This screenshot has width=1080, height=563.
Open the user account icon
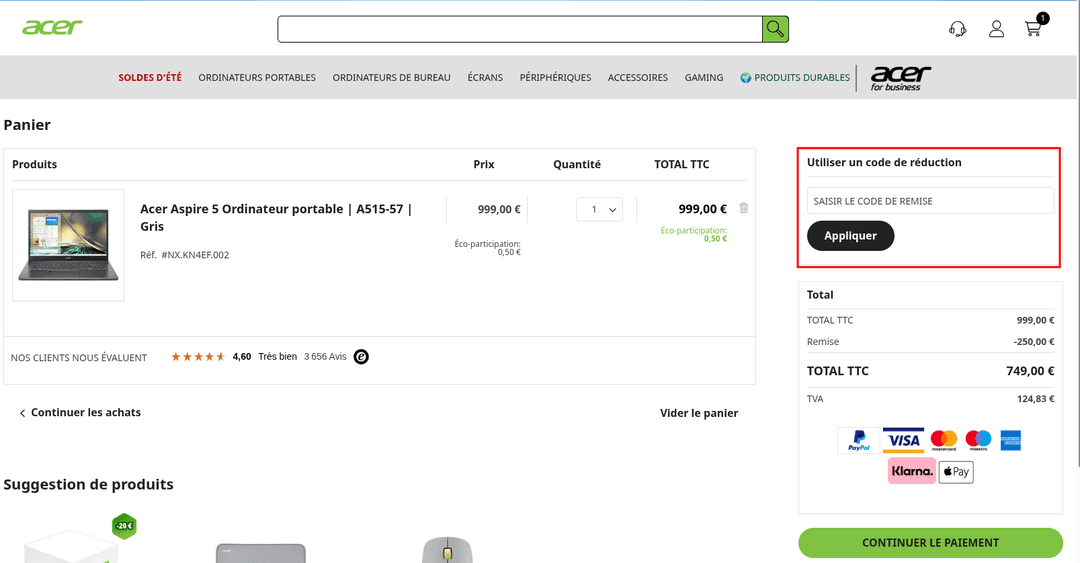[996, 29]
